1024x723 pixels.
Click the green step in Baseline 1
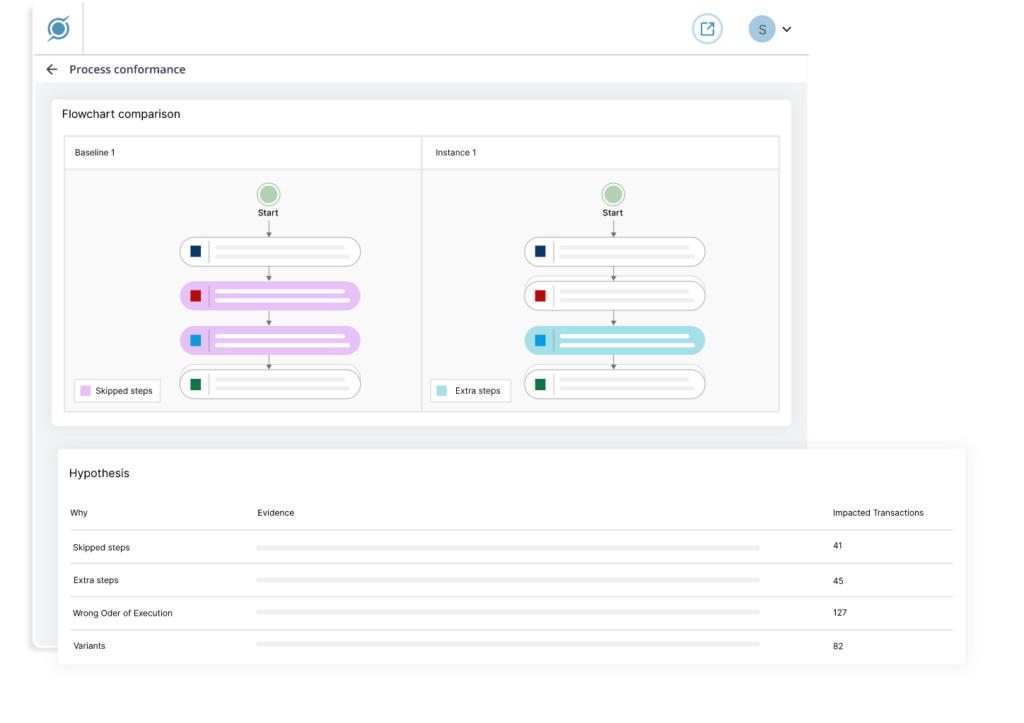(x=269, y=384)
